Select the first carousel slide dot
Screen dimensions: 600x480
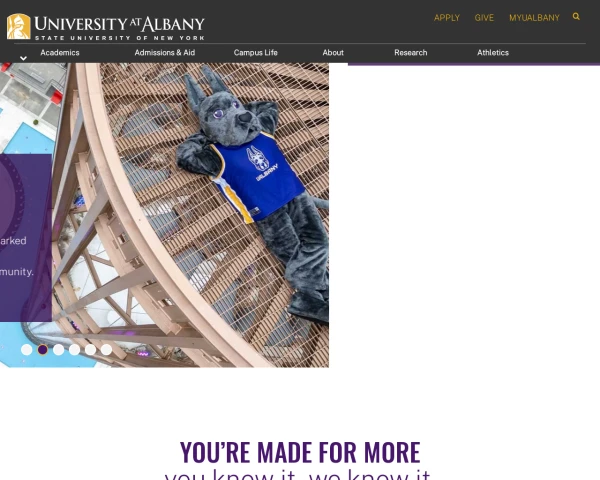pos(26,349)
